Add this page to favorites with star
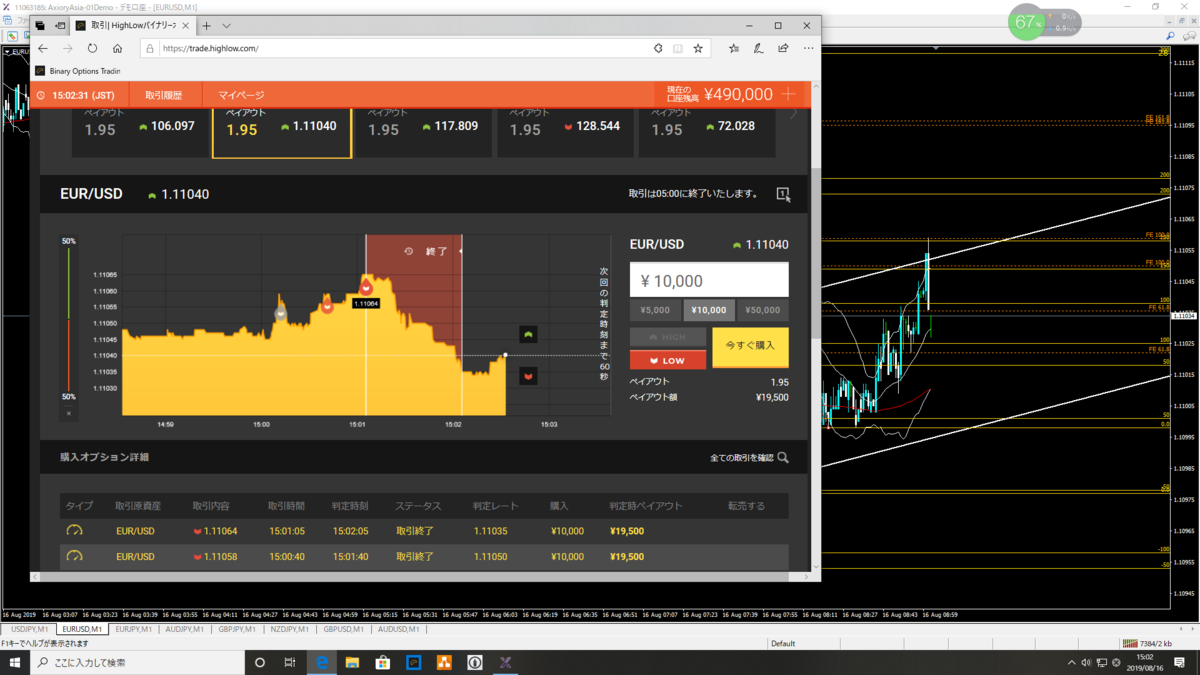1200x675 pixels. pos(698,48)
